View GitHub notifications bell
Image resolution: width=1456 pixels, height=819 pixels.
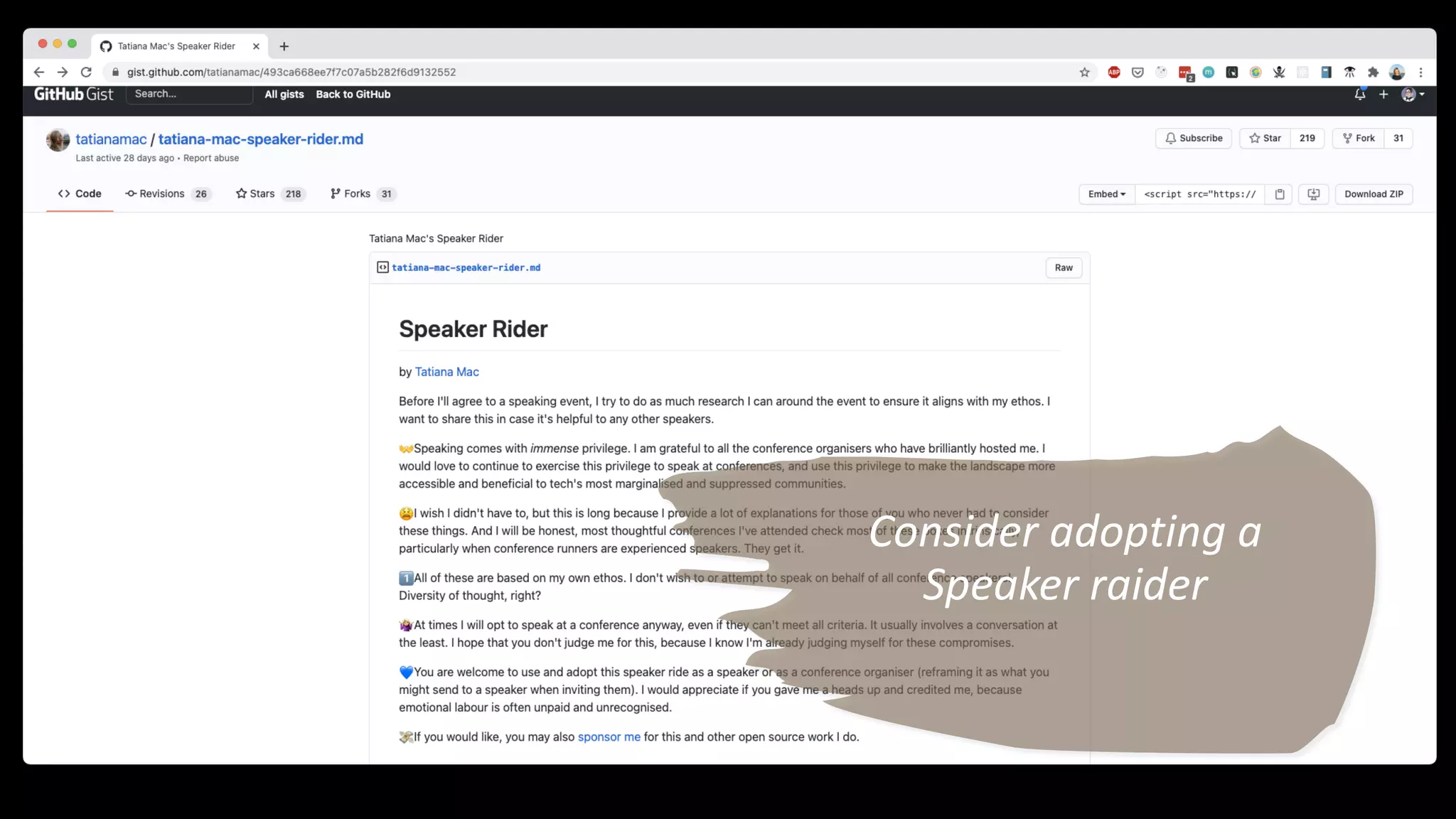[x=1359, y=94]
